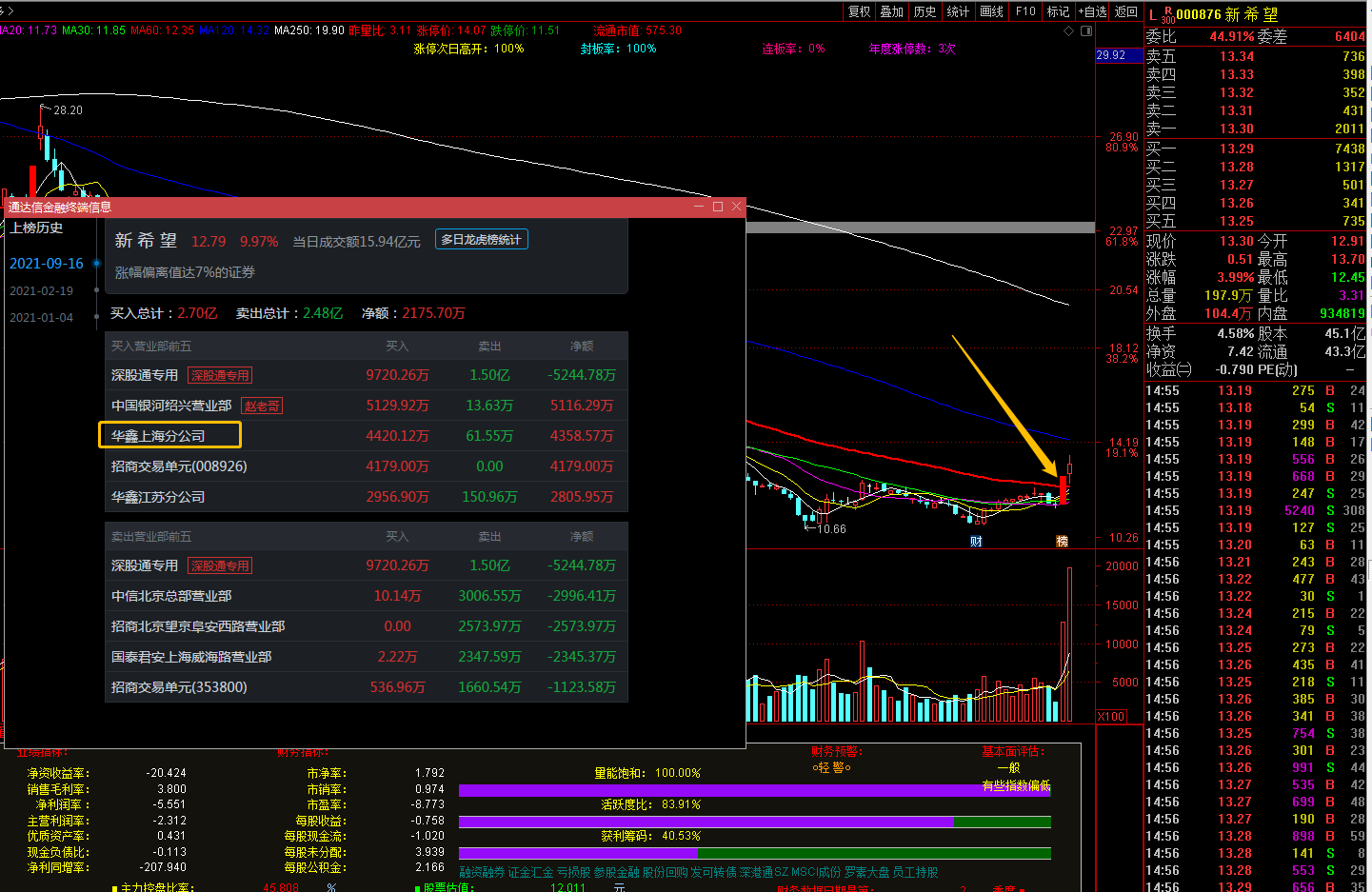Add stock via +自选 button
The image size is (1372, 892).
(1092, 11)
